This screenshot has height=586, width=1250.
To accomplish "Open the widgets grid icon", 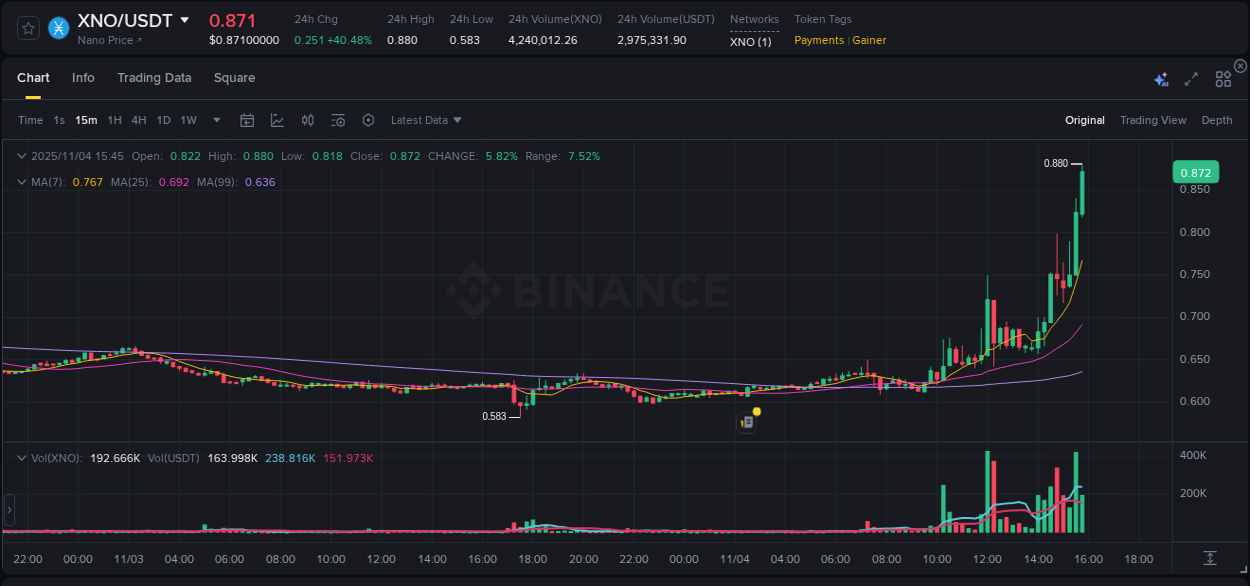I will 1223,78.
